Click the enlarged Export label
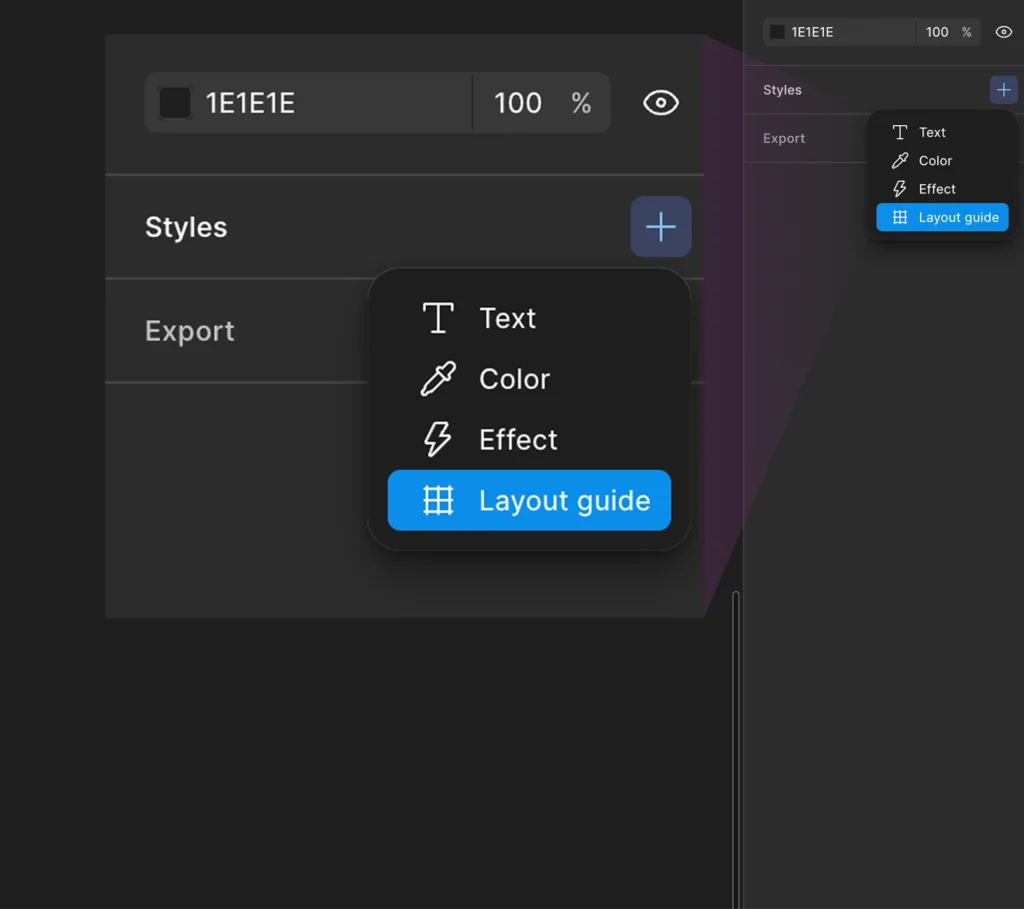Screen dimensions: 1024x909 click(189, 331)
